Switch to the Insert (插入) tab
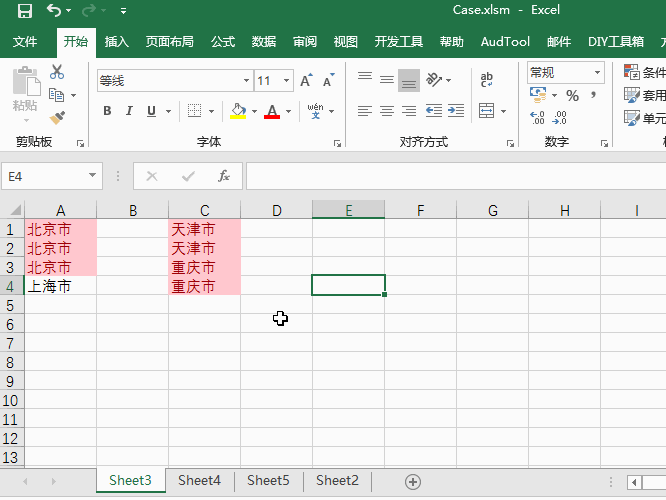The width and height of the screenshot is (666, 500). [x=117, y=42]
